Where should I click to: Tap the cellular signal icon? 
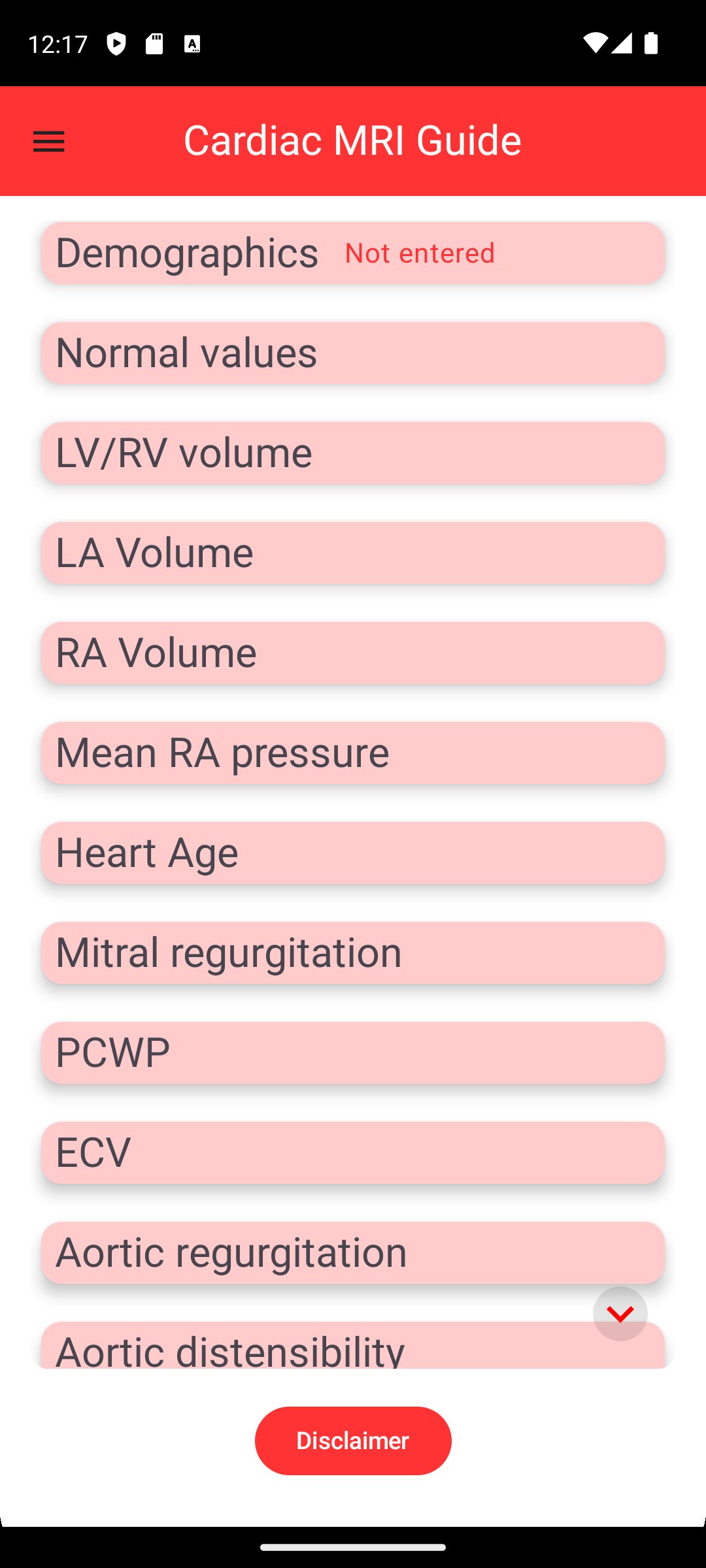point(622,44)
